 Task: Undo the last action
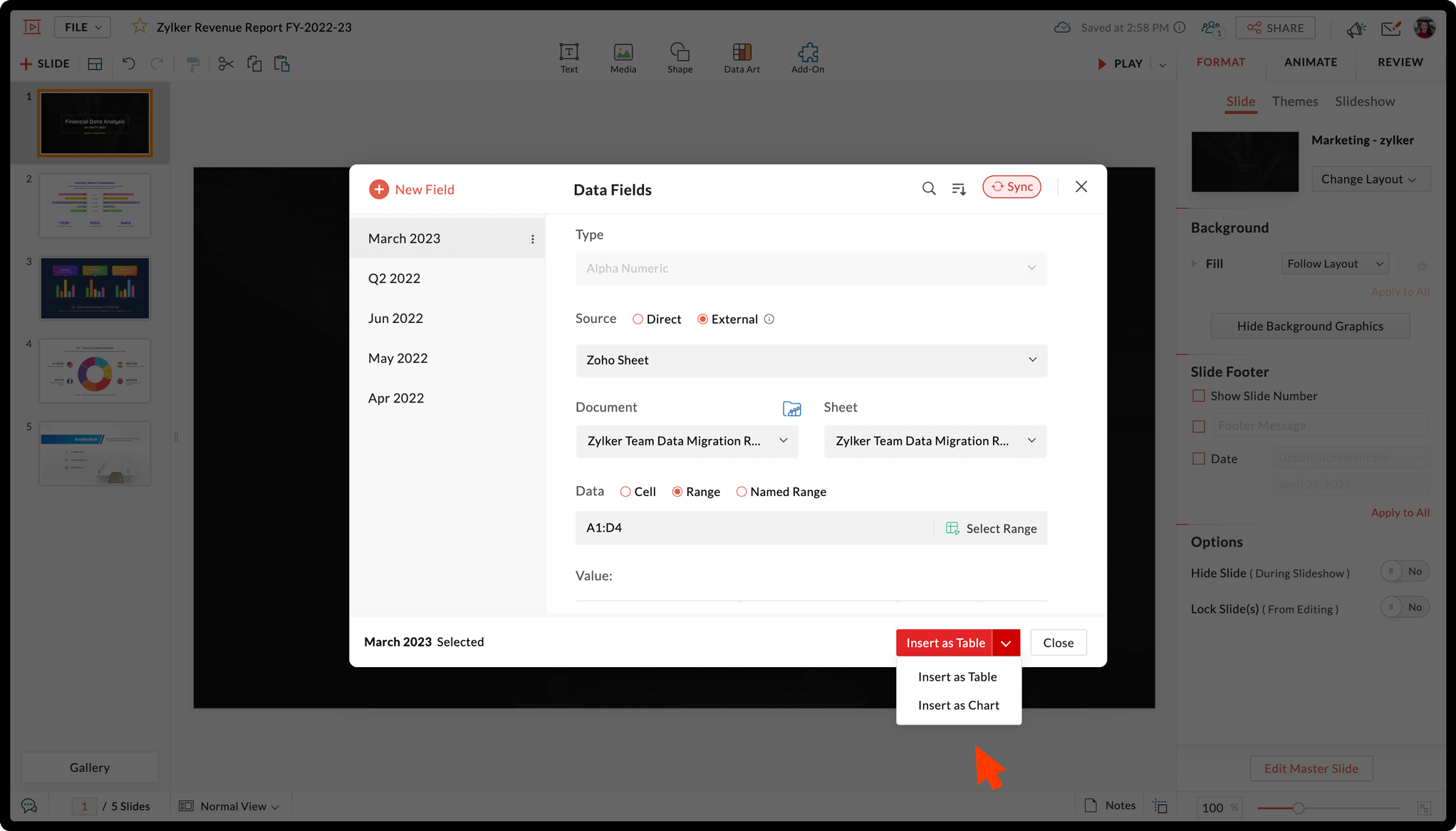pyautogui.click(x=128, y=63)
